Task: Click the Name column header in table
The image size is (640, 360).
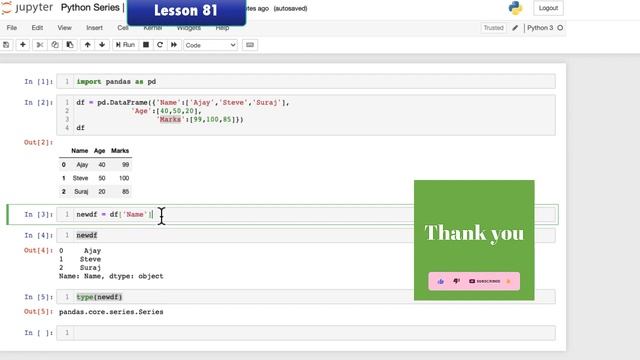Action: 80,151
